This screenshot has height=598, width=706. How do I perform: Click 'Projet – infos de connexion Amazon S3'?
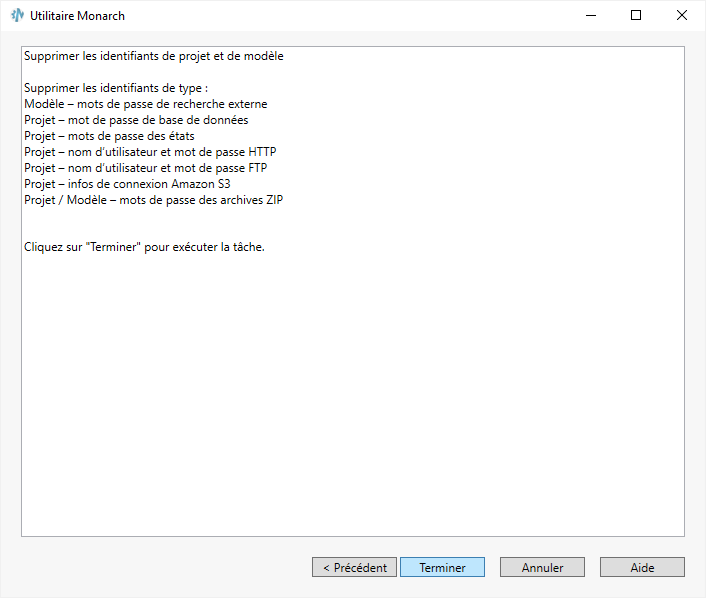127,184
